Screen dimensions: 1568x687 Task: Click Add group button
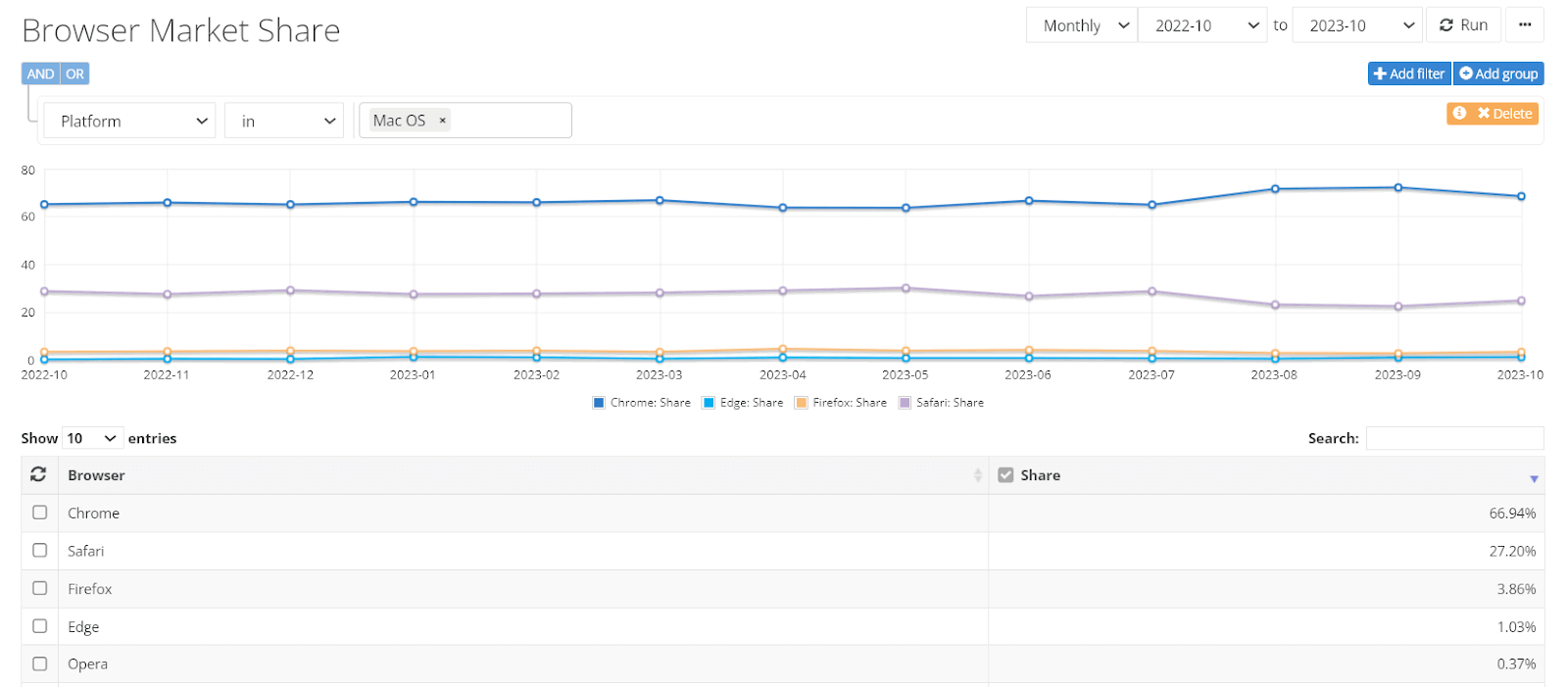click(x=1498, y=74)
